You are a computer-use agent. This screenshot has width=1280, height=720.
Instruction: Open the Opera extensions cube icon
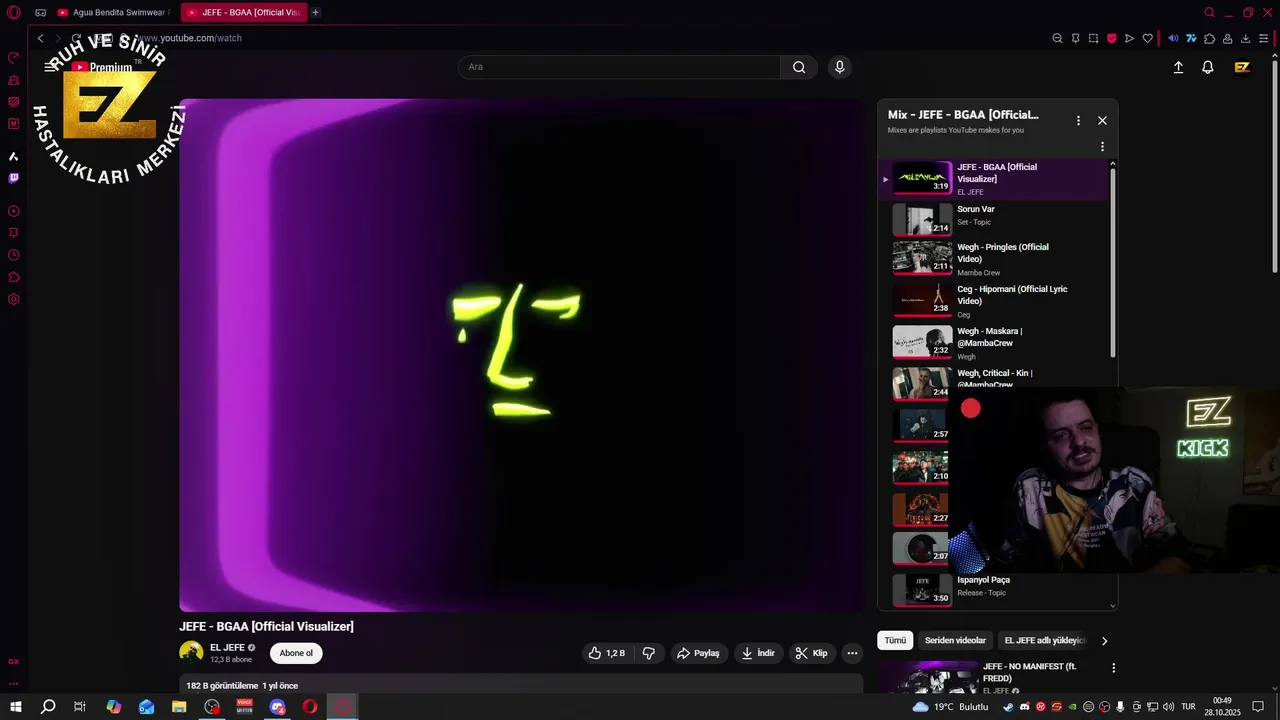pos(1209,38)
